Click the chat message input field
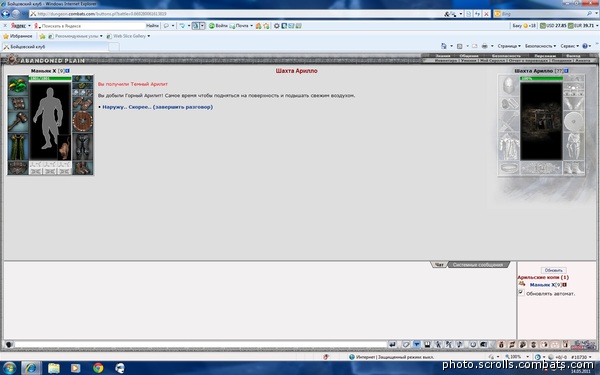 (200, 345)
